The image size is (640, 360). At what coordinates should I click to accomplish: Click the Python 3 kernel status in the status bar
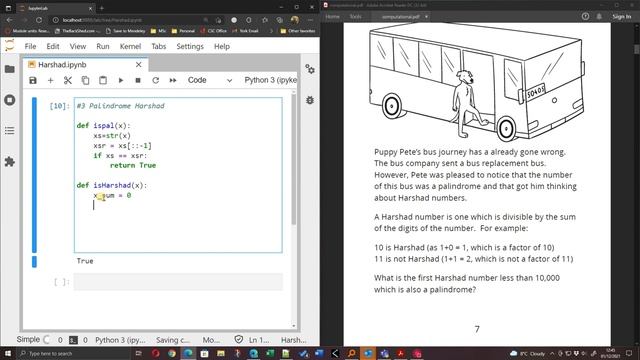click(120, 340)
